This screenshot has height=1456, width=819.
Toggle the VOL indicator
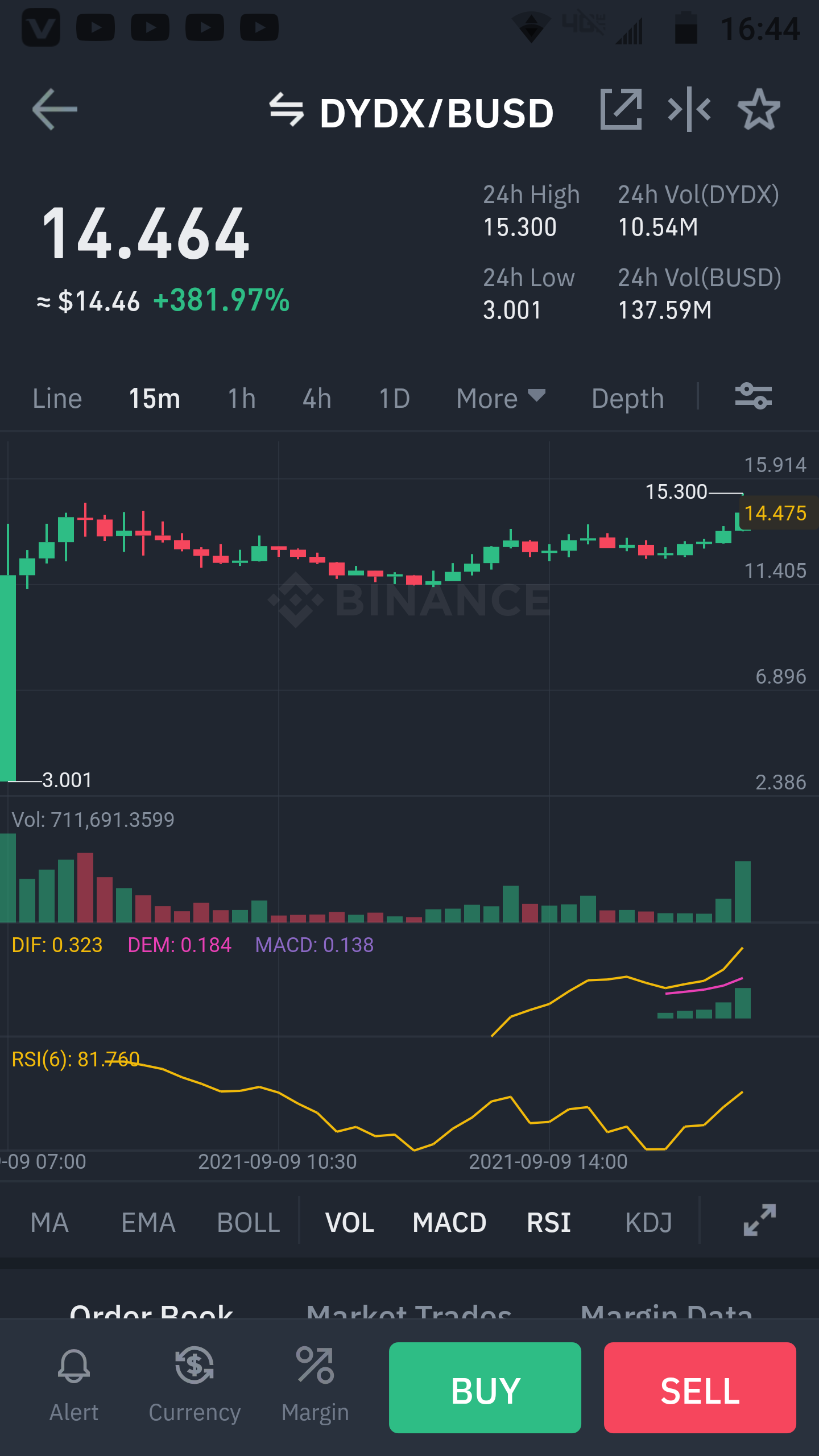[350, 1223]
